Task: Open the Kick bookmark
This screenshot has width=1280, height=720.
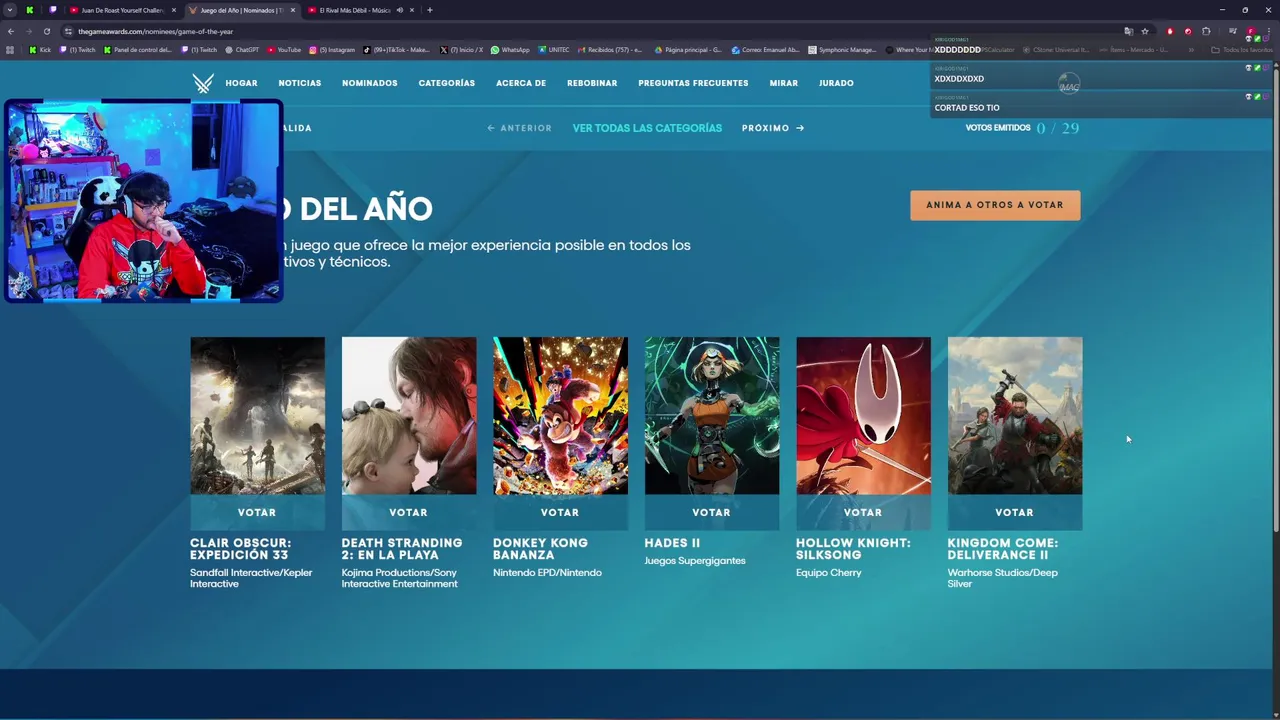Action: tap(40, 49)
